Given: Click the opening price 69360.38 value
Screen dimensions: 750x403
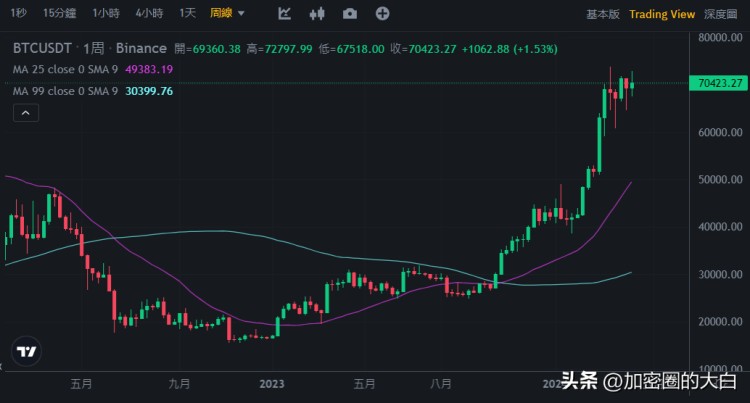Looking at the screenshot, I should point(217,49).
